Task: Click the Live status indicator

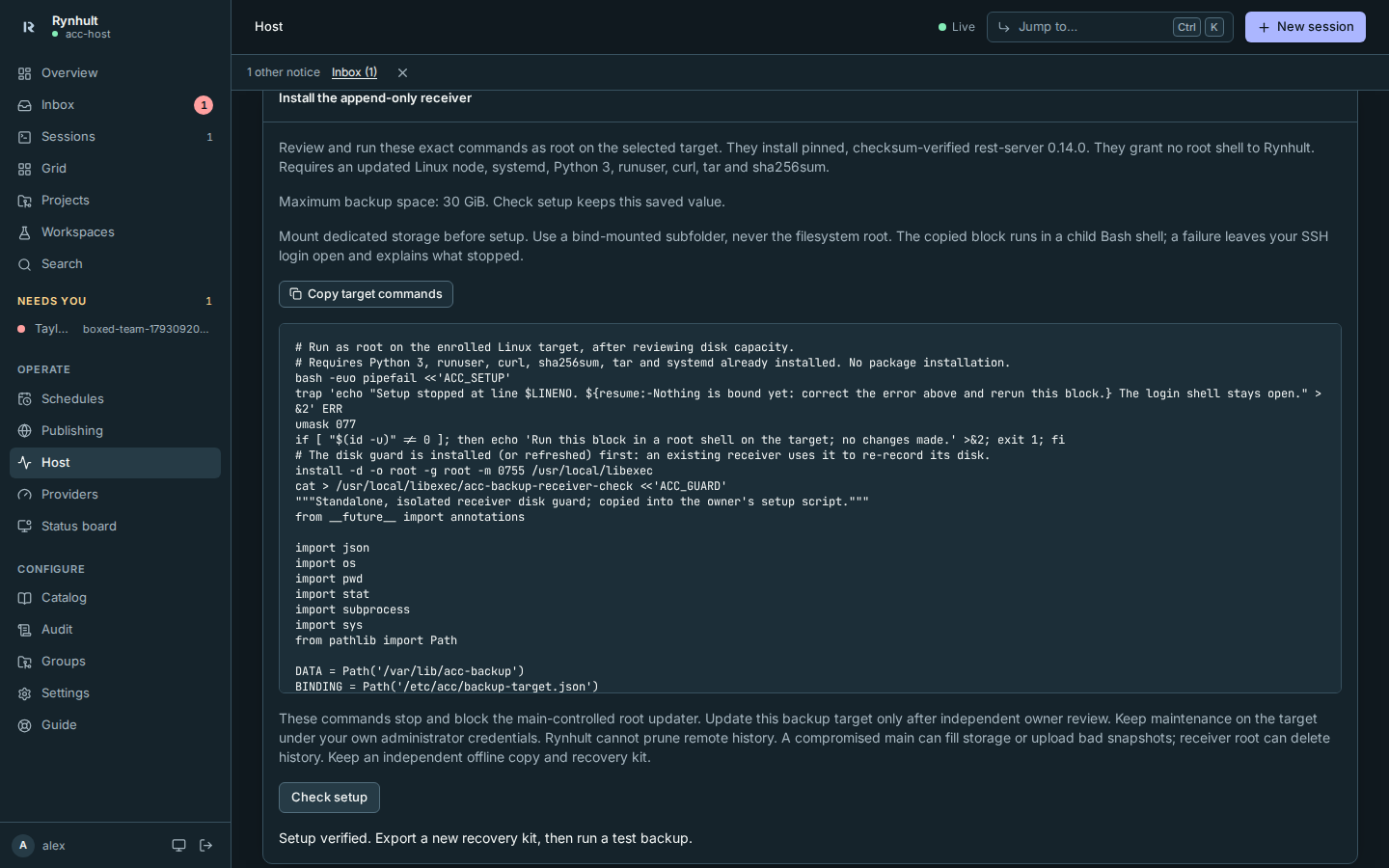Action: [x=957, y=27]
